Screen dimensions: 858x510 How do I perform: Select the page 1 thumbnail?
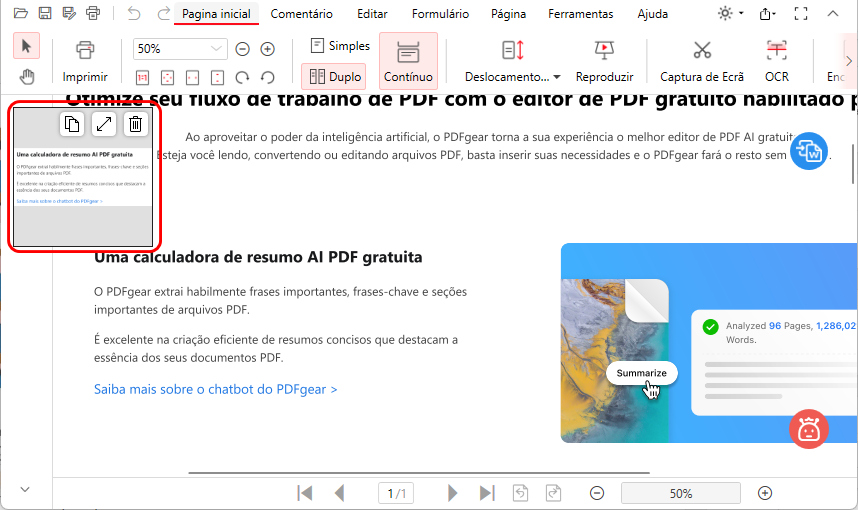[83, 177]
